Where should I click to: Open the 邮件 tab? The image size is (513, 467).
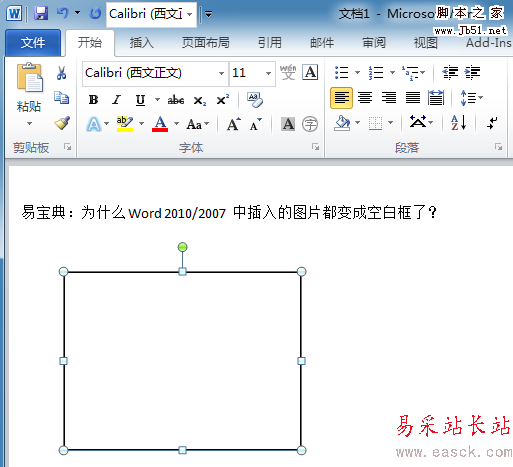(322, 43)
